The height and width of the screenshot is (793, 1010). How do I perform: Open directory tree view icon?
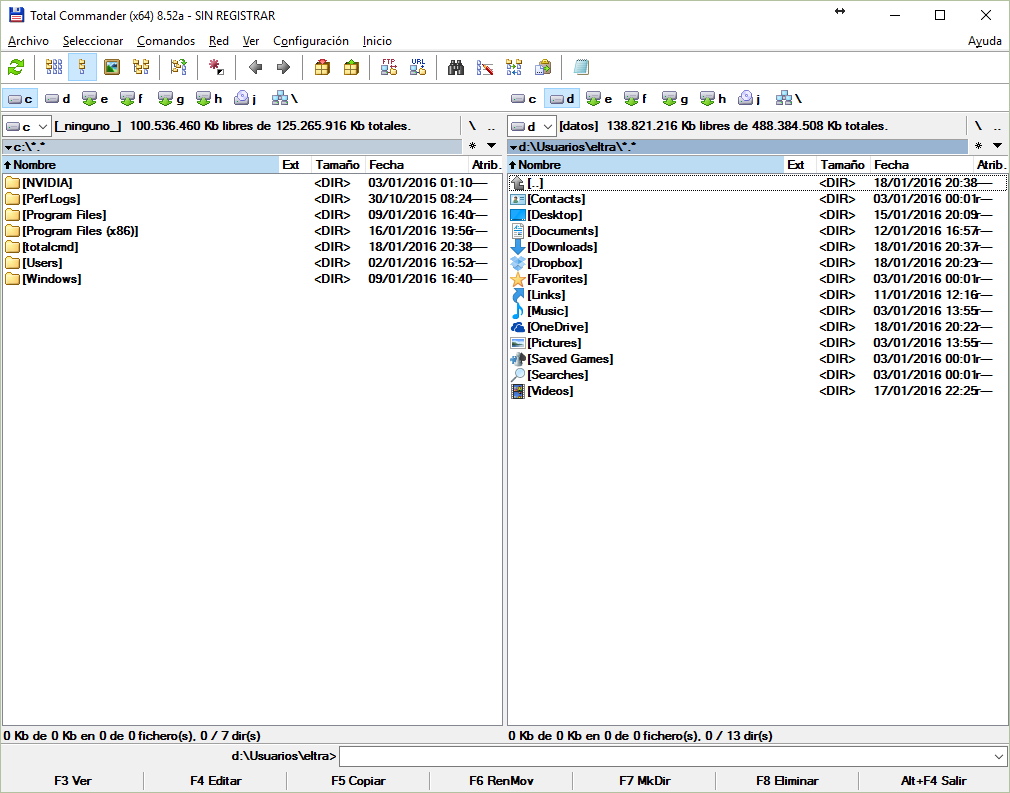[x=141, y=67]
